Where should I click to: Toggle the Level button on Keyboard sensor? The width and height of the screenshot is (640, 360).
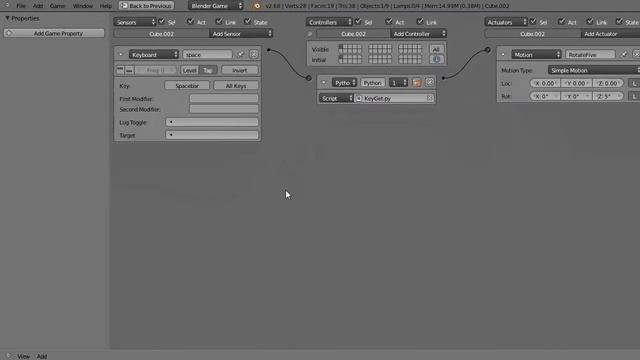[x=189, y=70]
